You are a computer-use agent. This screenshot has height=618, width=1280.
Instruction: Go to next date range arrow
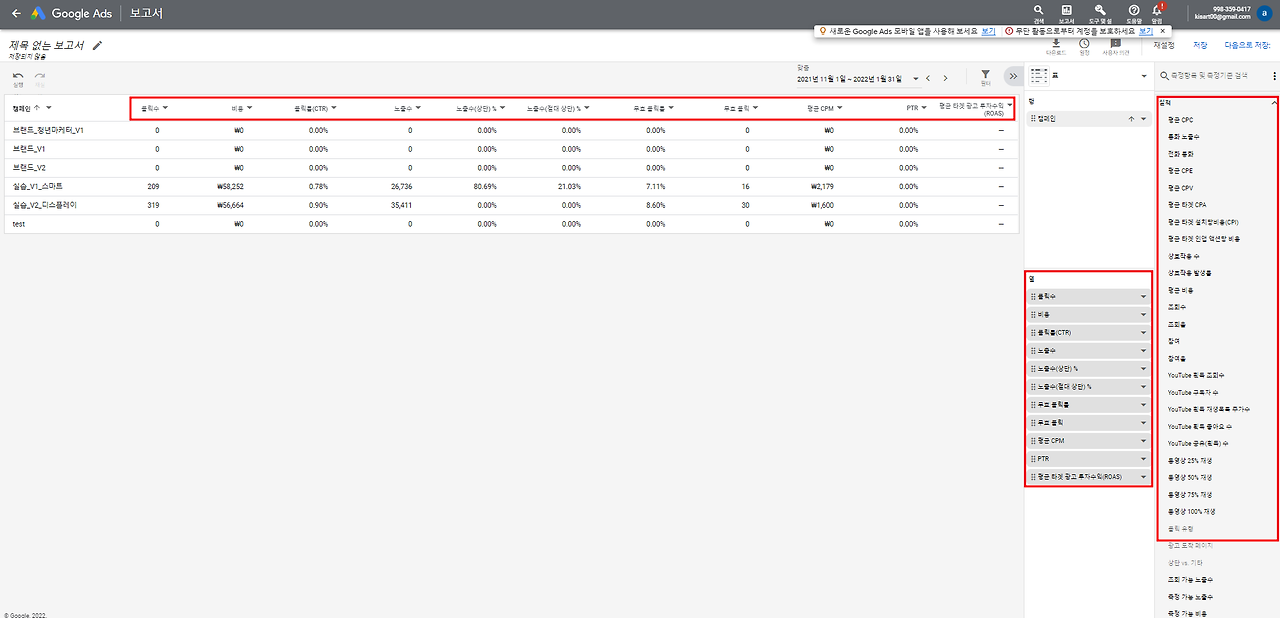[946, 78]
